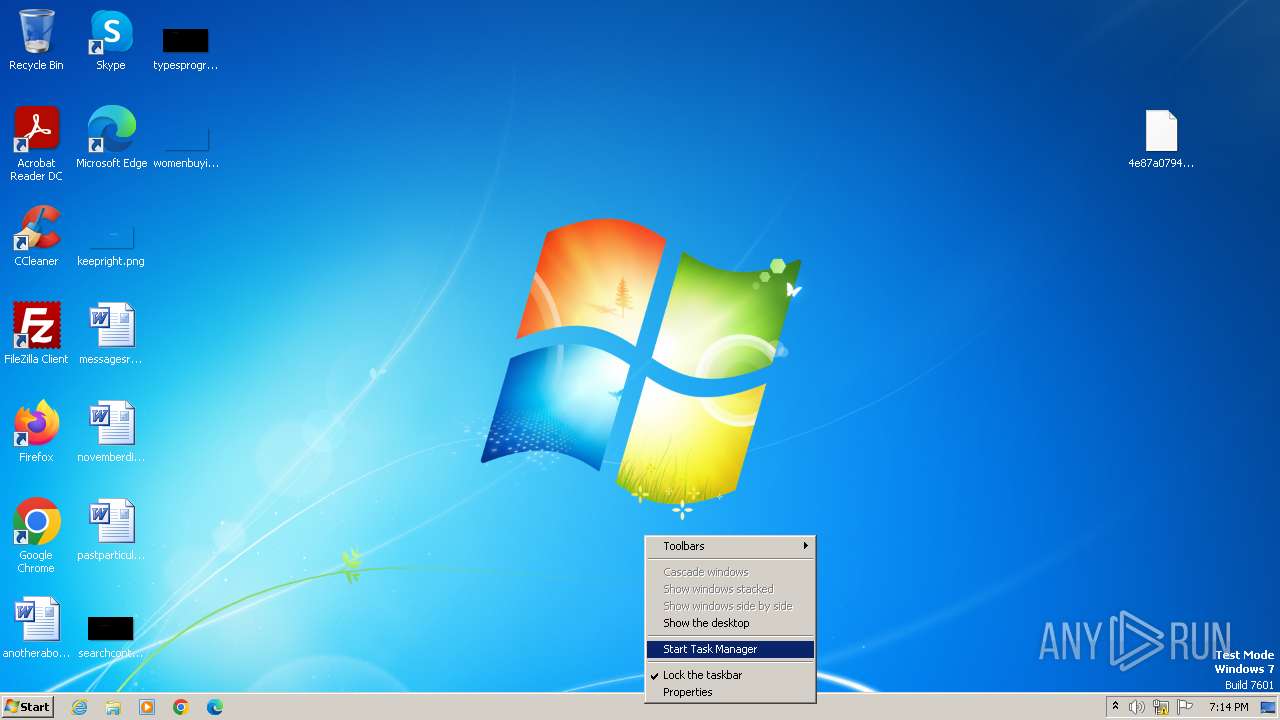Select Acrobat Reader DC shortcut
The width and height of the screenshot is (1280, 720).
pos(36,144)
